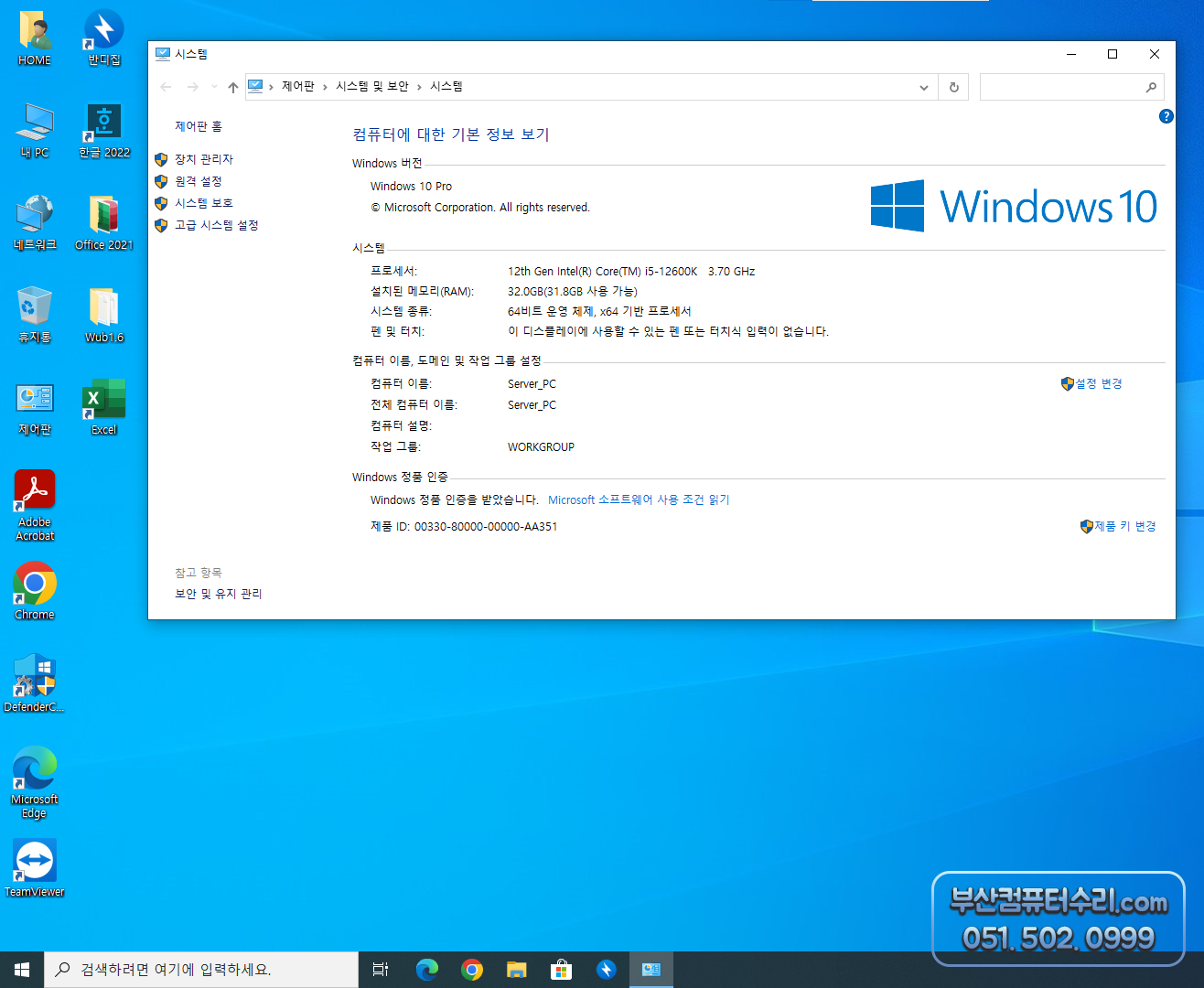Open Microsoft 소프트웨어 사용 조건 읽기 link
This screenshot has height=988, width=1204.
tap(639, 499)
